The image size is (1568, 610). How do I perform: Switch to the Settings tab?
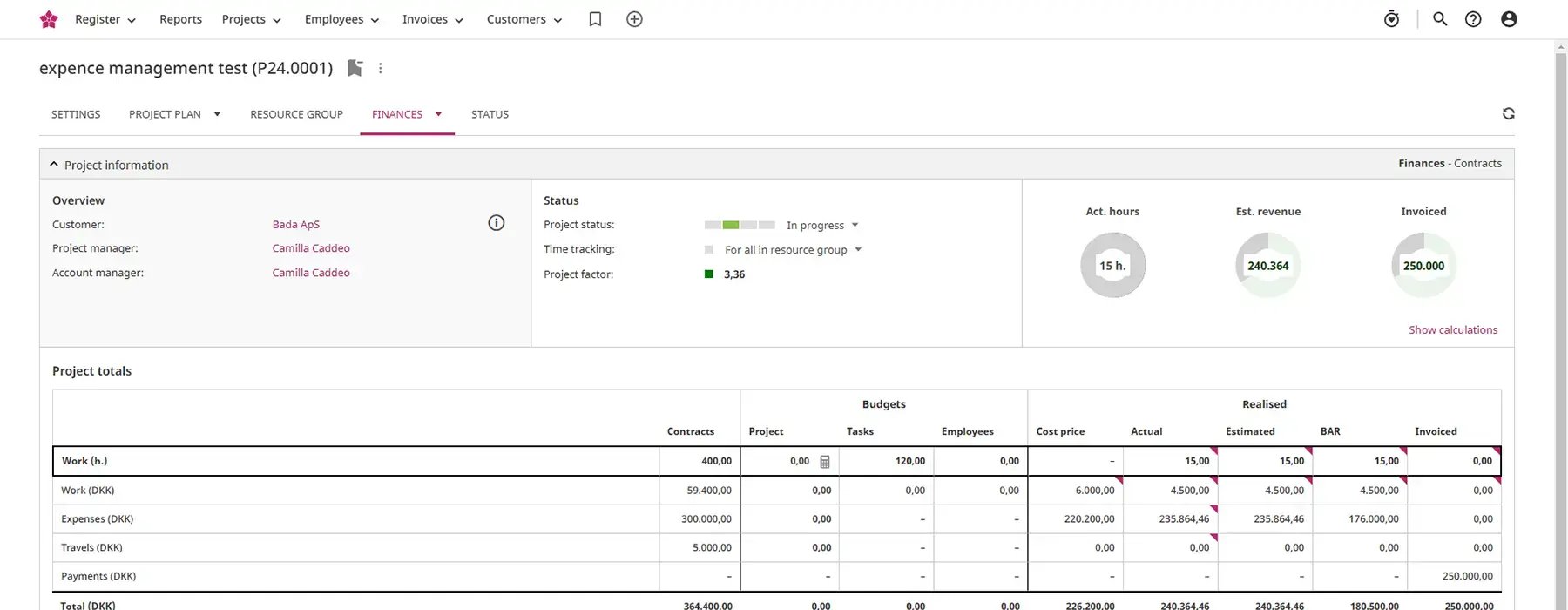pyautogui.click(x=76, y=114)
